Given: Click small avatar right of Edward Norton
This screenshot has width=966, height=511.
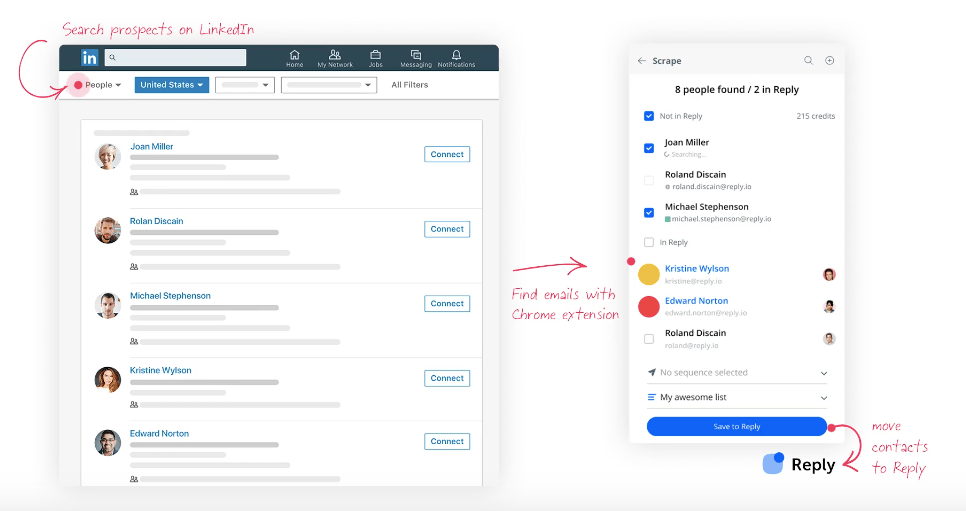Looking at the screenshot, I should (x=829, y=306).
